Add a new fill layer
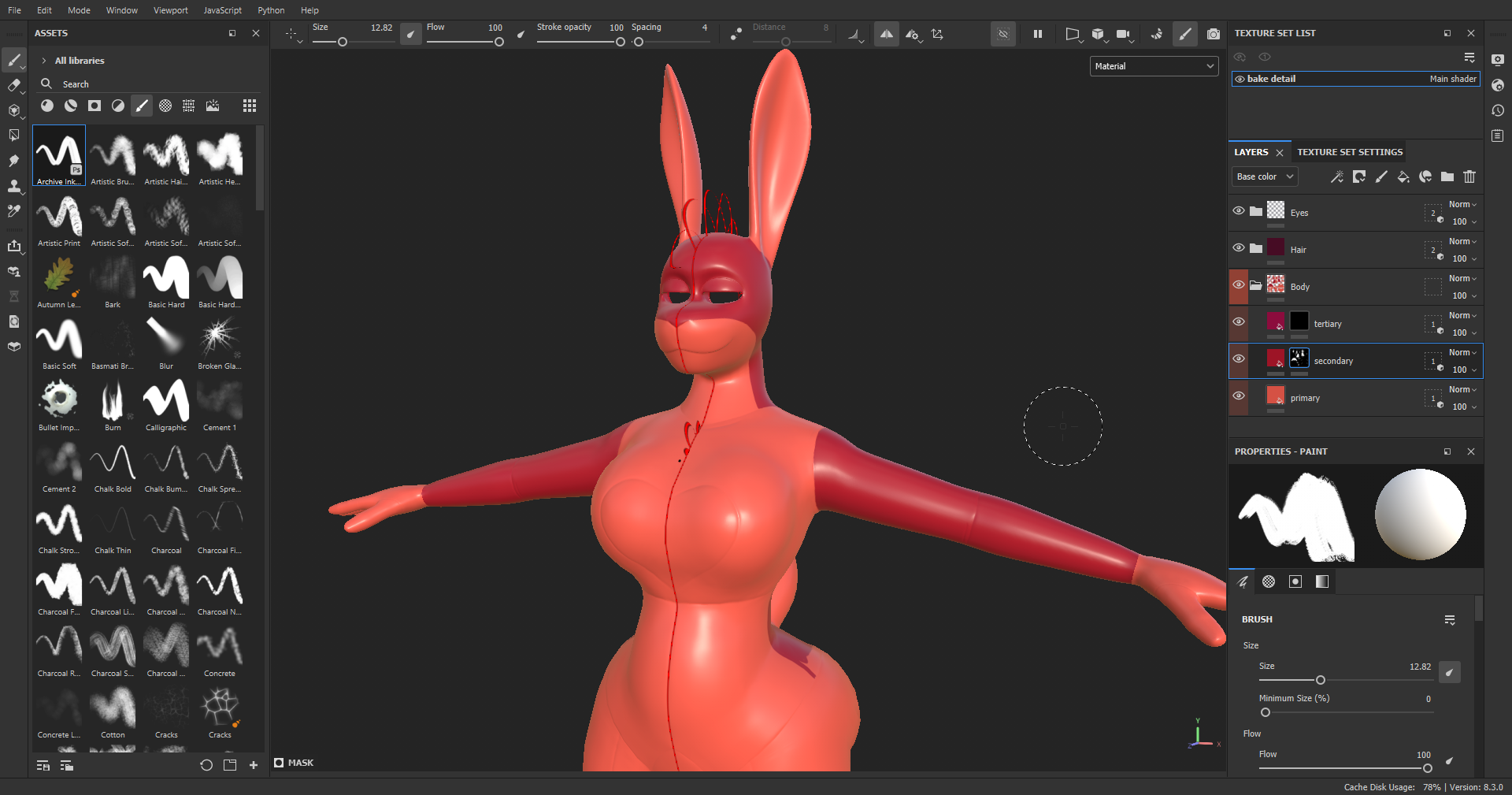 (x=1403, y=176)
